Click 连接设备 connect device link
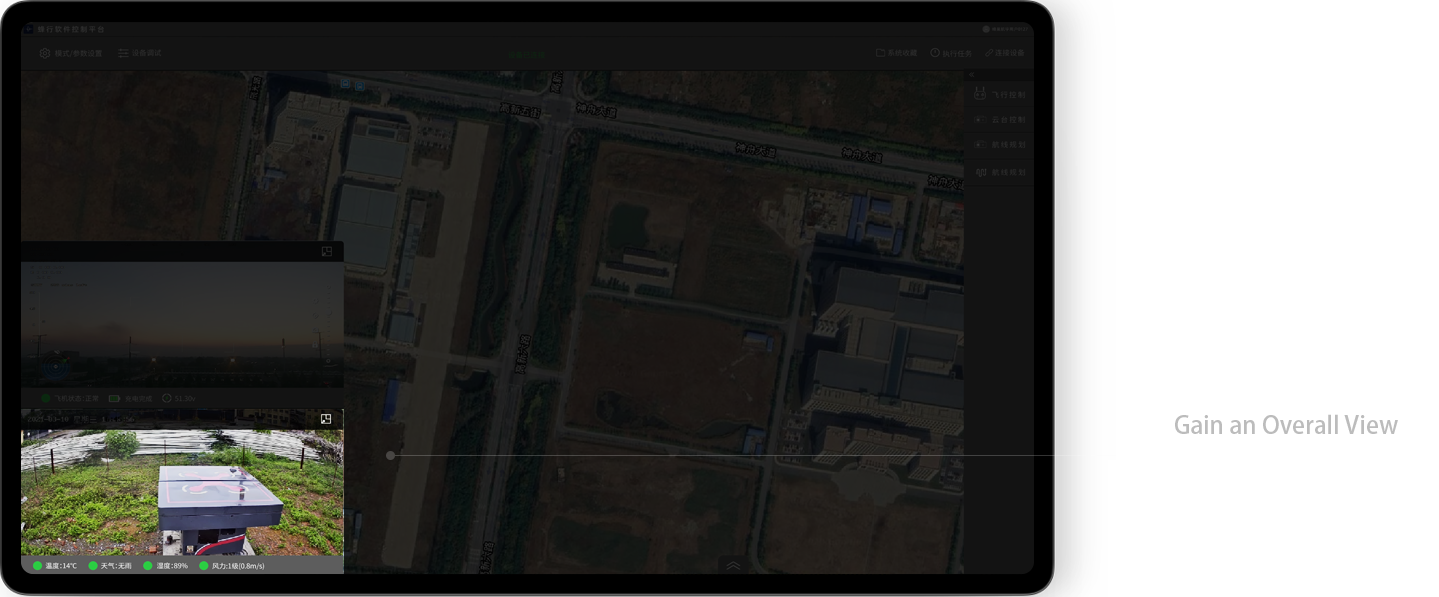The width and height of the screenshot is (1439, 597). coord(1004,53)
